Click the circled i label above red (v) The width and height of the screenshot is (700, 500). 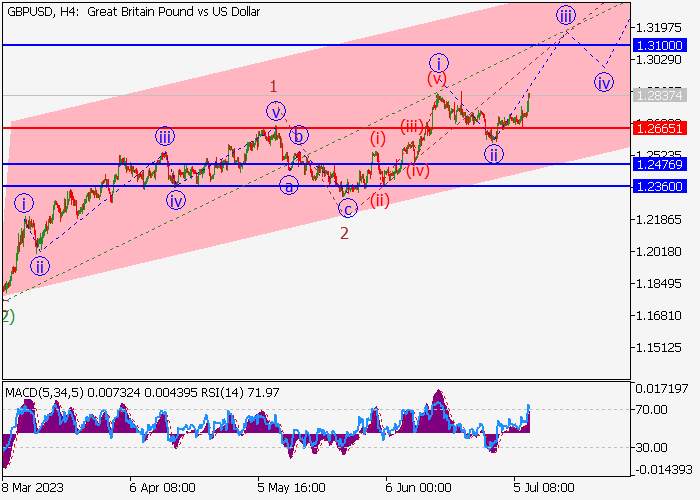pos(439,63)
